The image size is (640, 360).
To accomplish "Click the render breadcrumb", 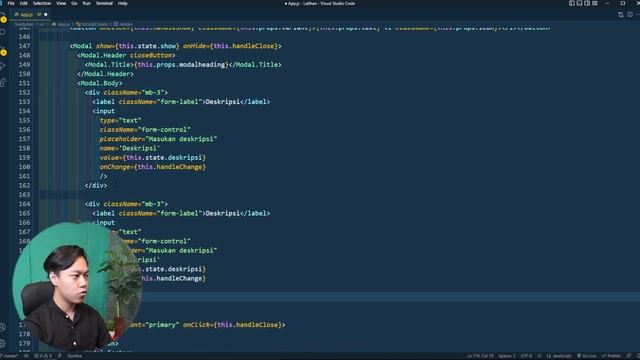I will click(123, 24).
